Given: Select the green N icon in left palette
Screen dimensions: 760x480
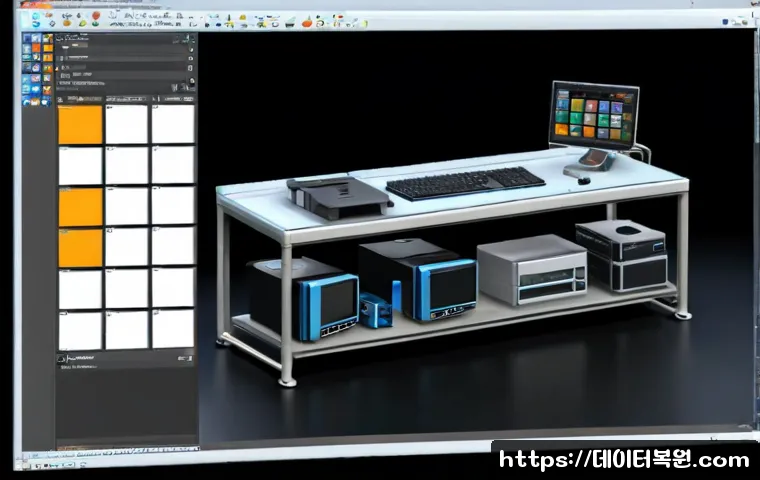Looking at the screenshot, I should pyautogui.click(x=47, y=78).
